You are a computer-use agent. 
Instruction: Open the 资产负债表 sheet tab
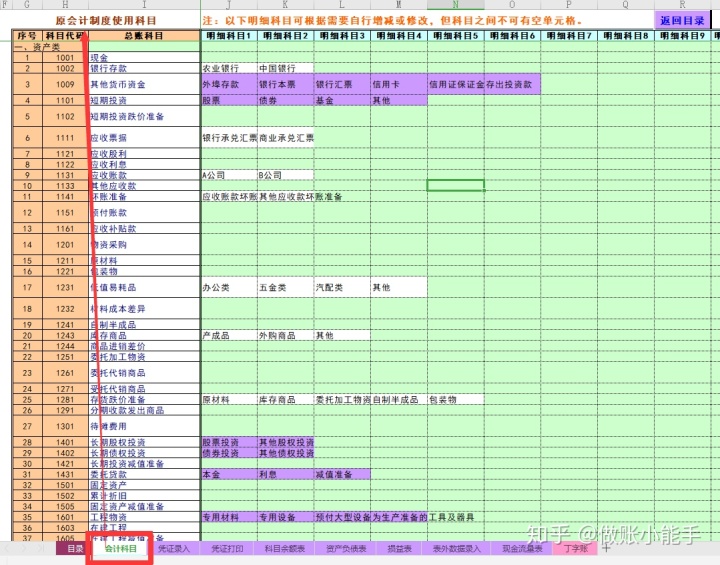346,548
